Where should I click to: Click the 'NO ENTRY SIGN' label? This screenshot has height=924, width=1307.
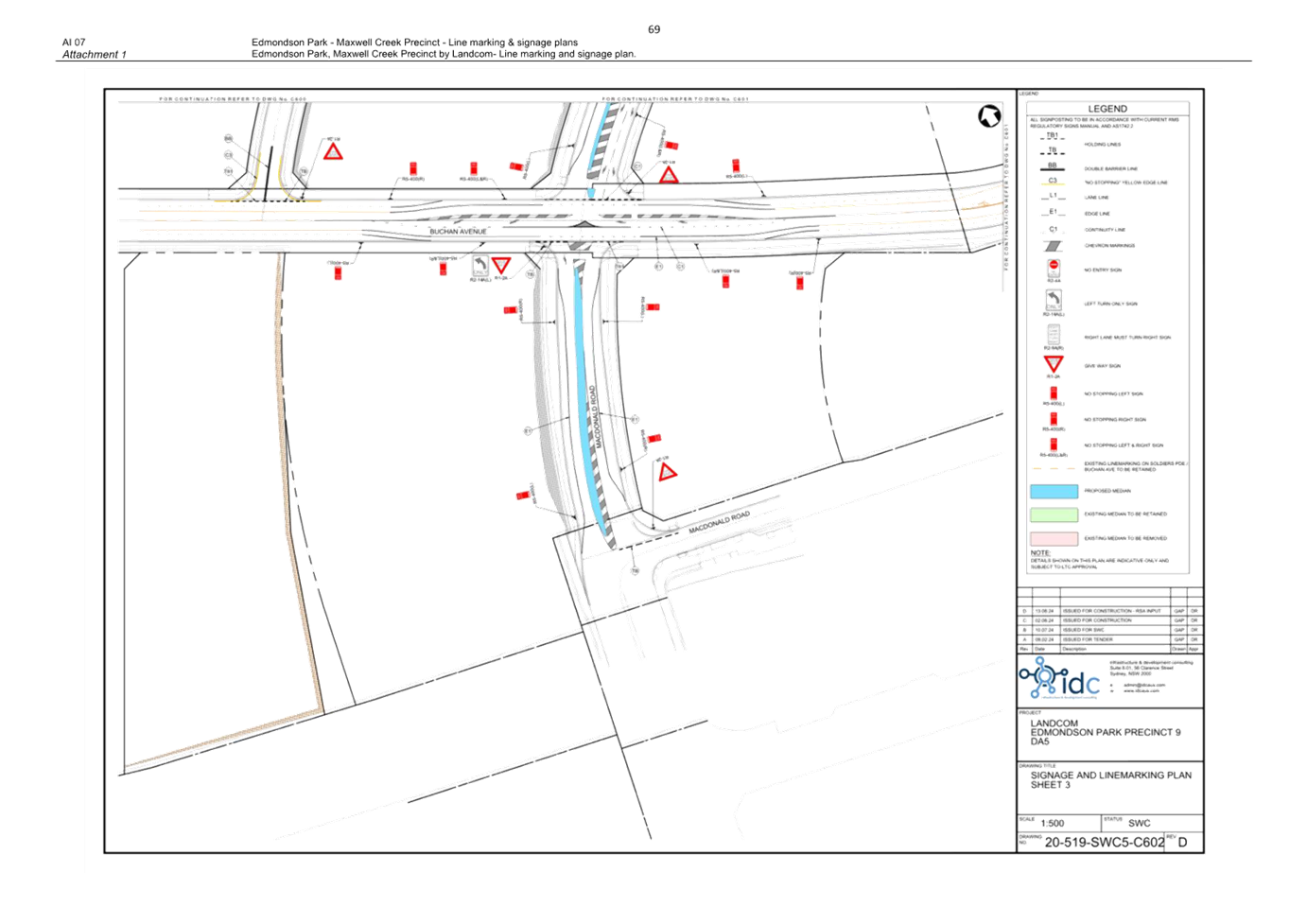1103,270
